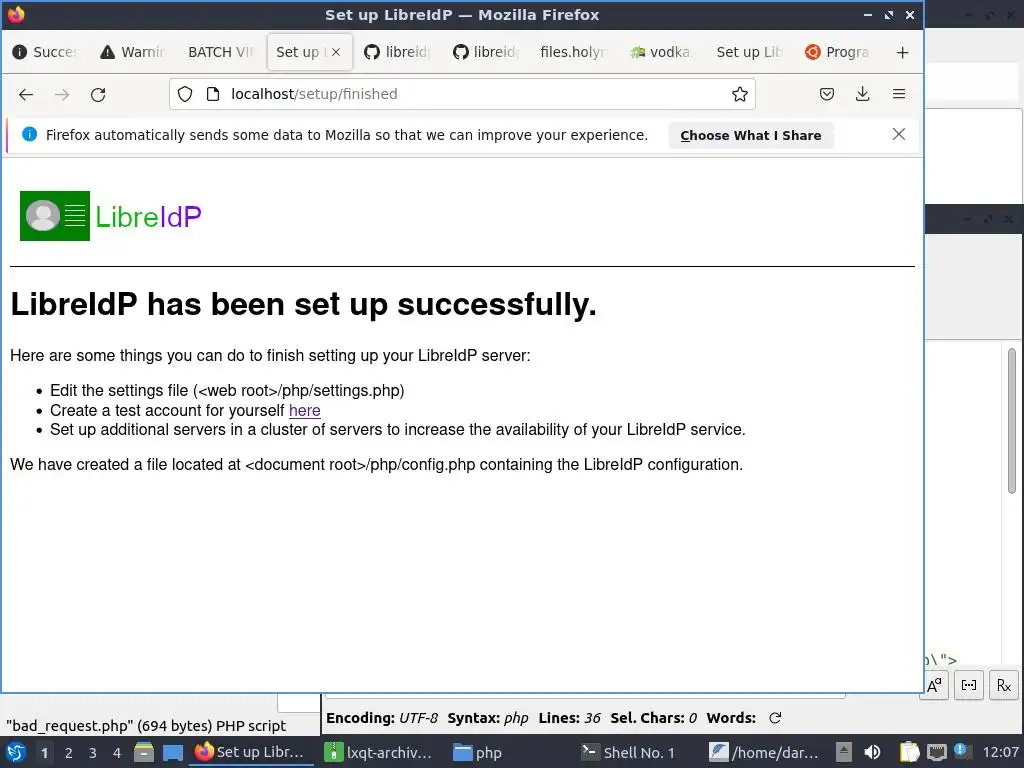Dismiss the Firefox data notification bar

(899, 135)
